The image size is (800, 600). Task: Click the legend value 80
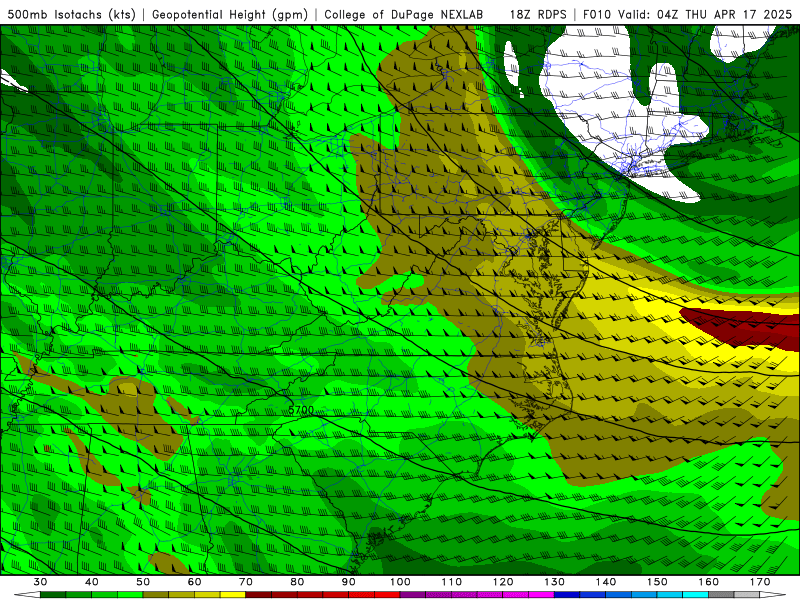297,582
